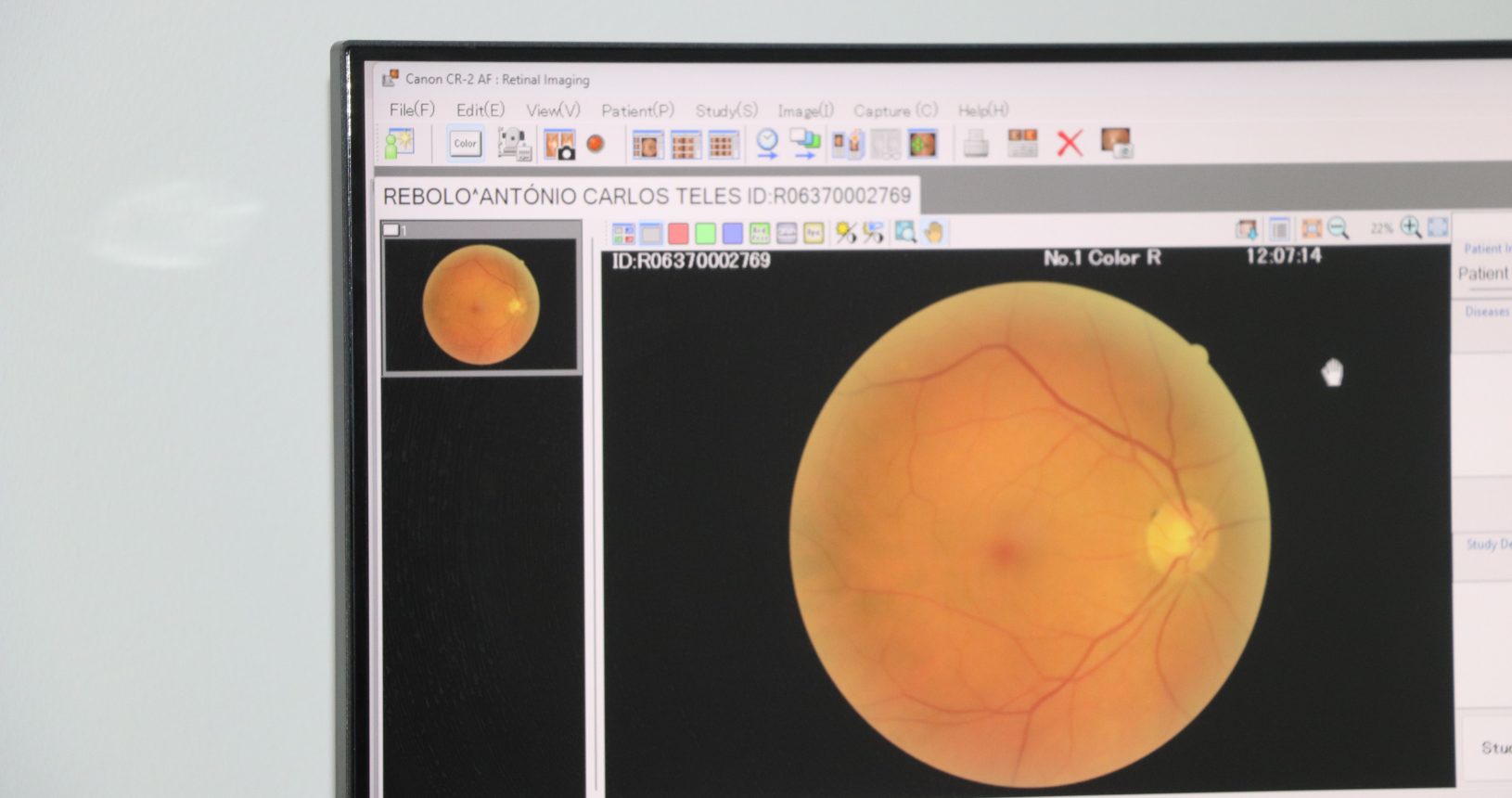This screenshot has height=798, width=1512.
Task: Toggle the fit-to-window orange icon
Action: click(1311, 228)
